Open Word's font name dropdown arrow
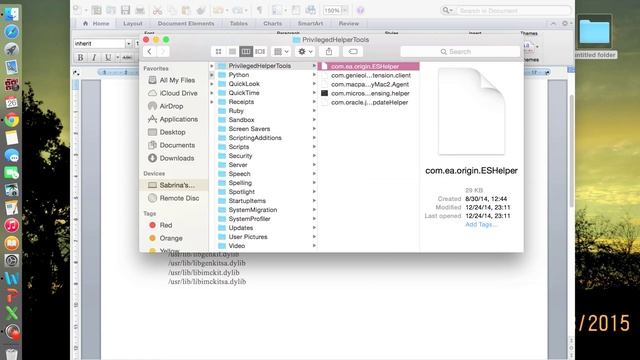Image resolution: width=640 pixels, height=360 pixels. 129,43
